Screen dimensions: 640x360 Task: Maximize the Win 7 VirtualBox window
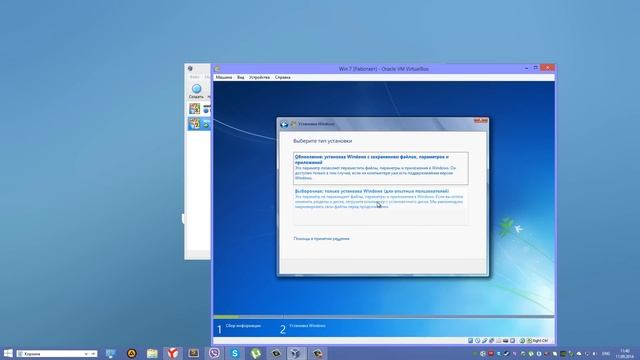pyautogui.click(x=536, y=68)
